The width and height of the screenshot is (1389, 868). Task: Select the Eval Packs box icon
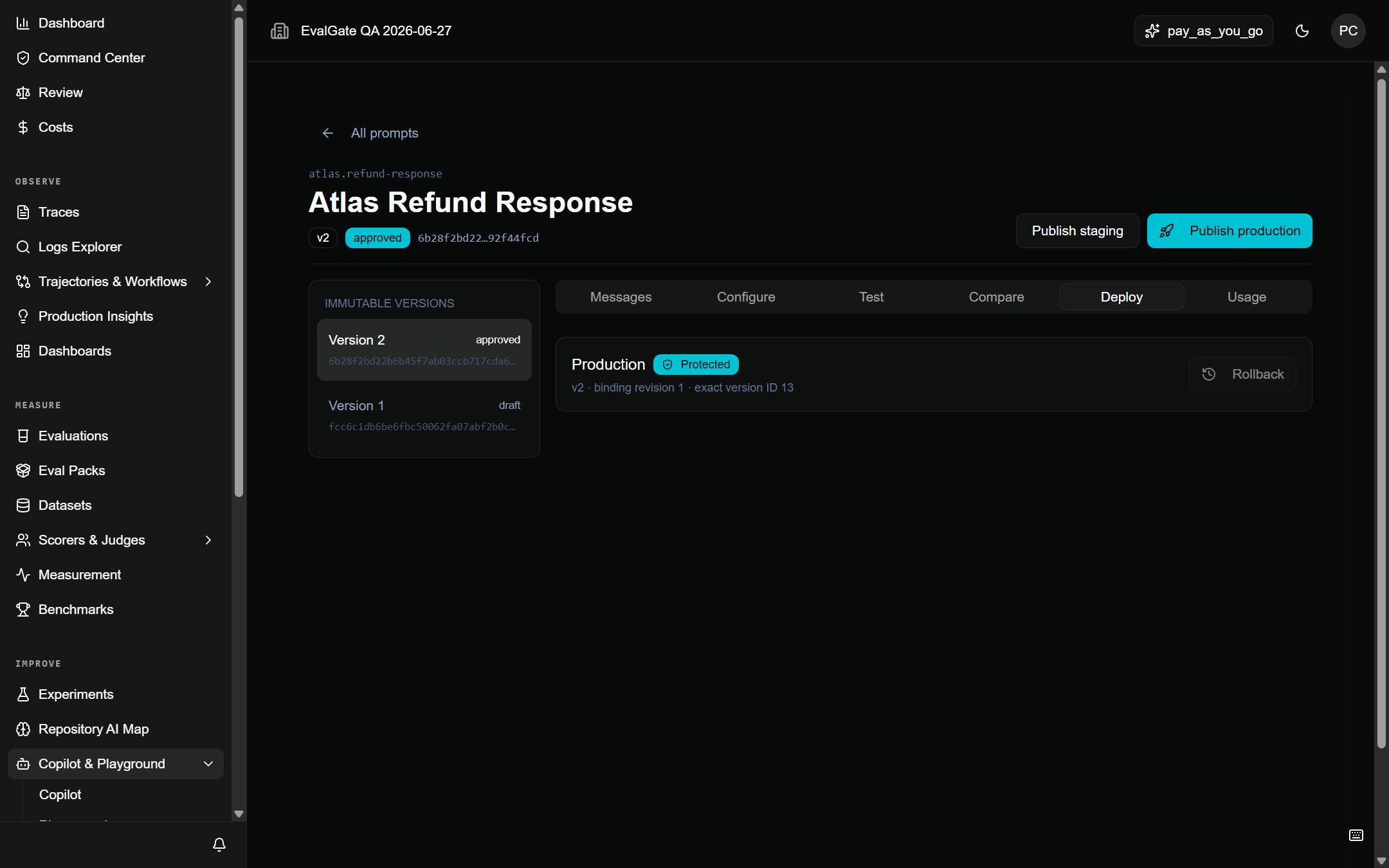[x=23, y=471]
